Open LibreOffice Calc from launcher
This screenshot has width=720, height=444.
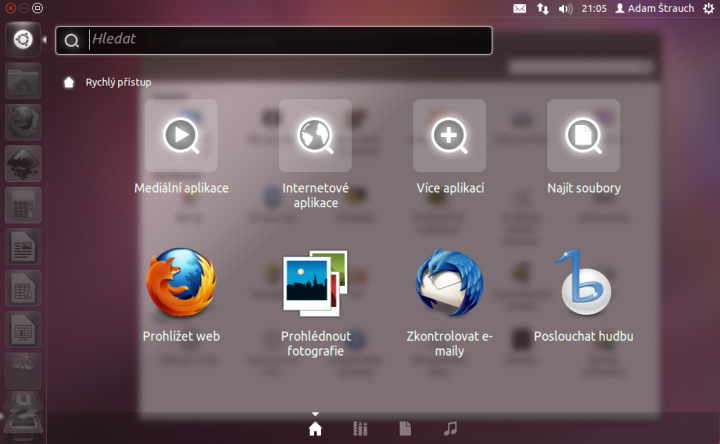click(x=23, y=288)
